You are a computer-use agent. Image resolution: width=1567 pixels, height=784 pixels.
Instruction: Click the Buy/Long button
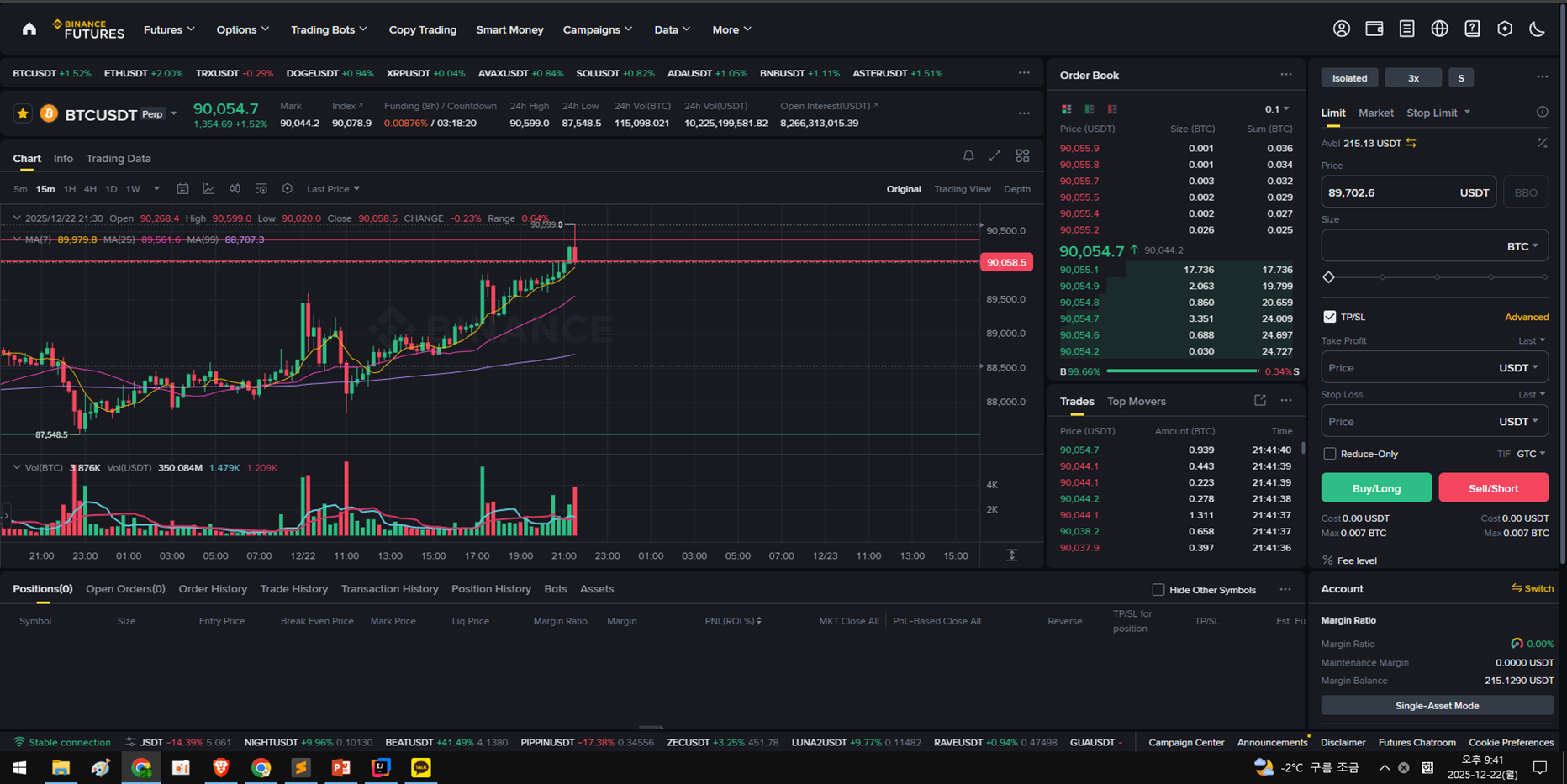(1376, 487)
